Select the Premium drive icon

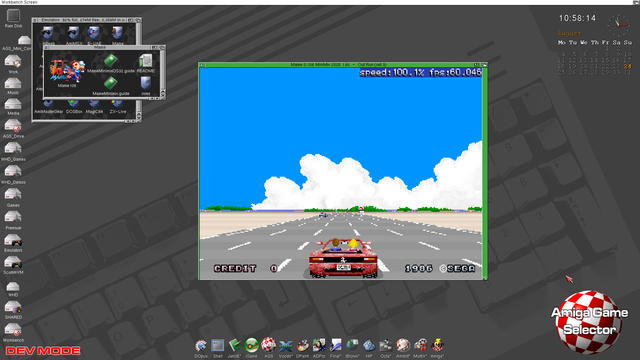pos(13,217)
